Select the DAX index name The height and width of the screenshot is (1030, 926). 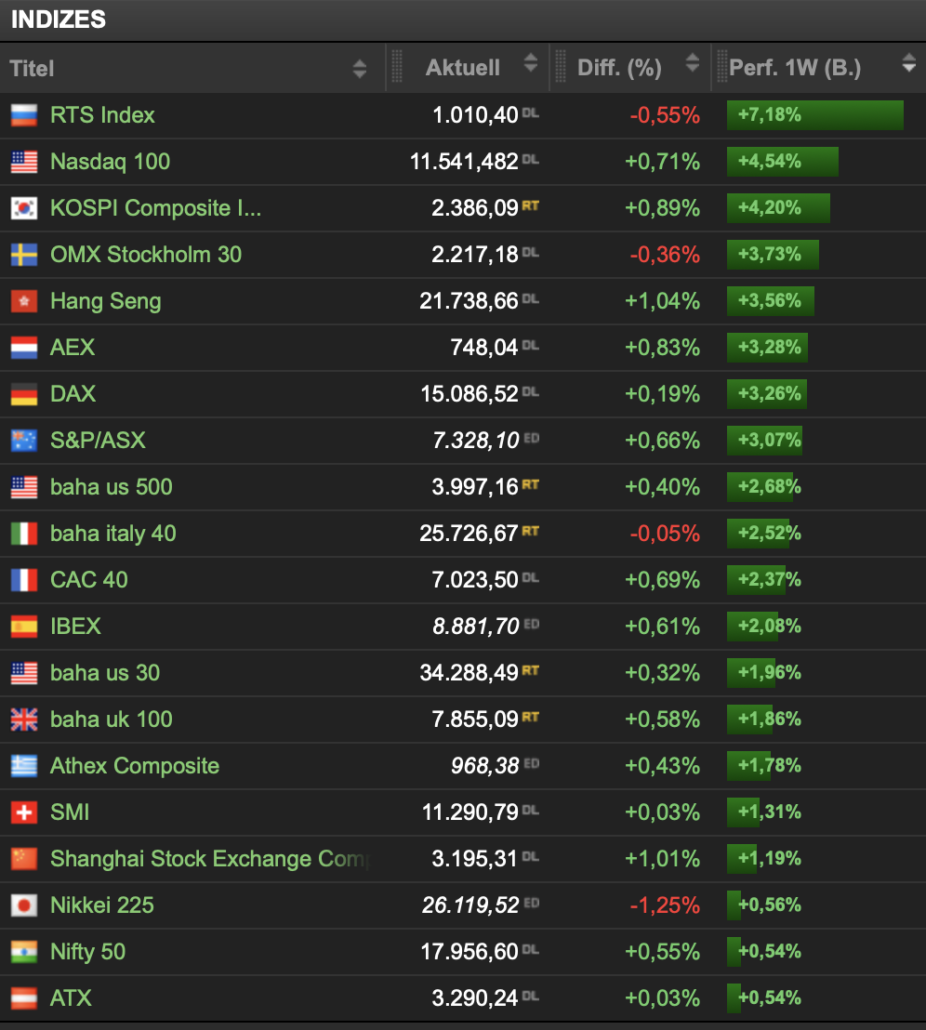[x=73, y=394]
